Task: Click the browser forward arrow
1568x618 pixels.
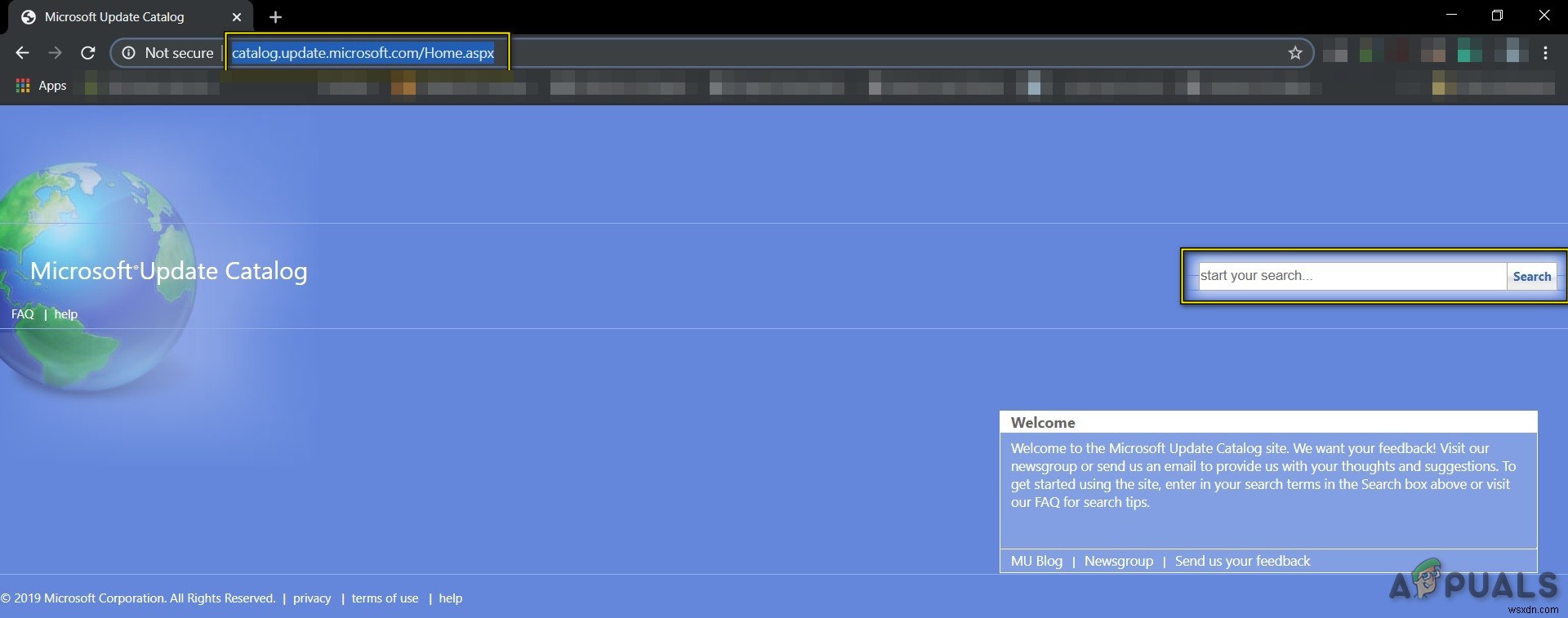Action: click(55, 53)
